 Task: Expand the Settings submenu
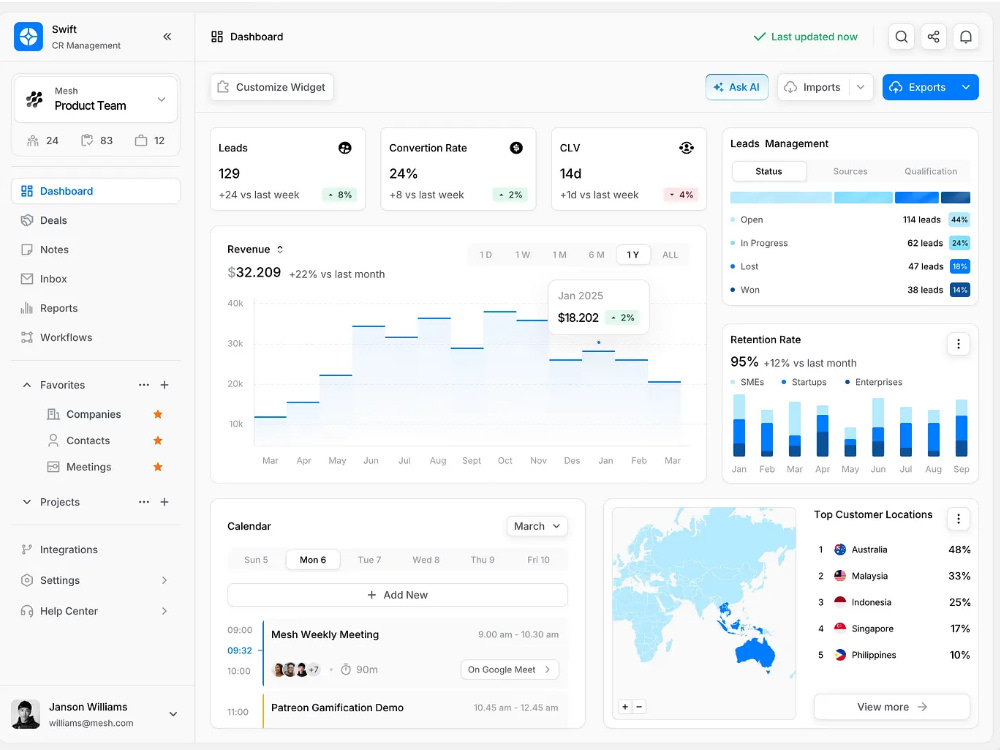165,580
